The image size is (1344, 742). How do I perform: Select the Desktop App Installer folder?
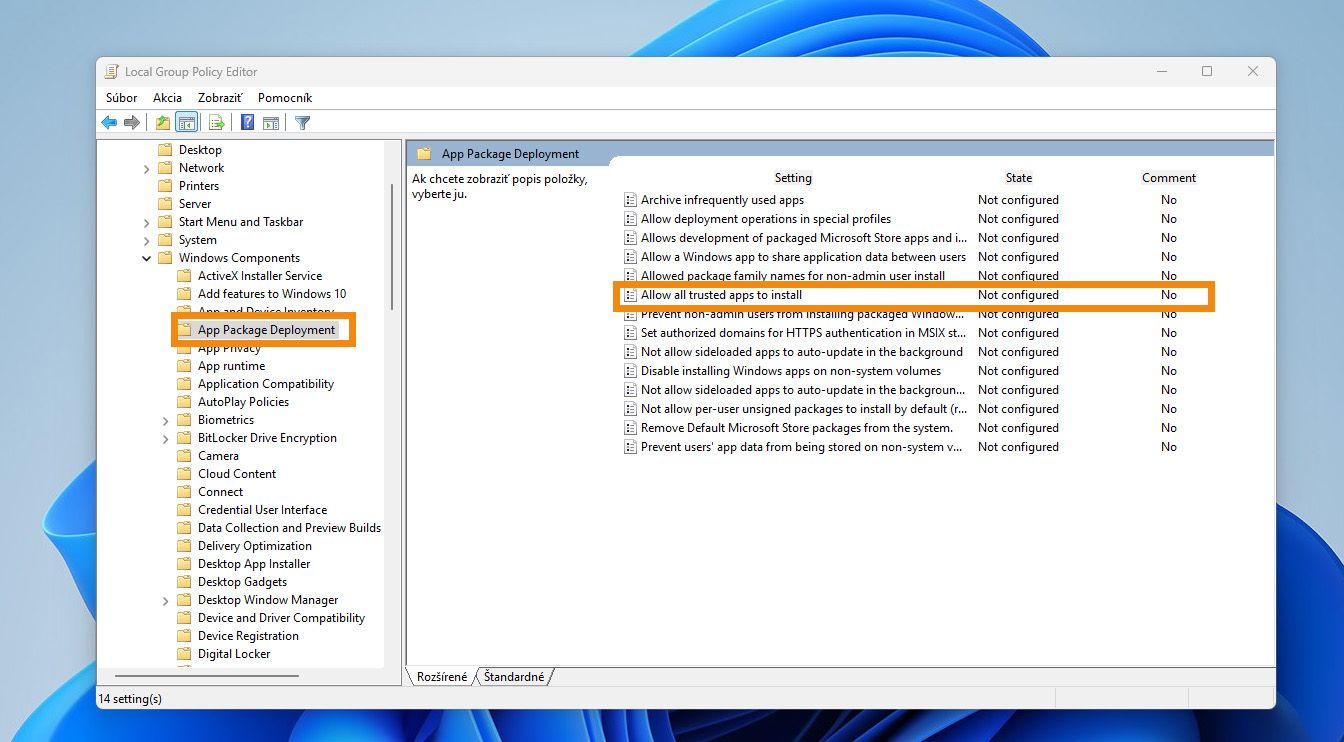(x=254, y=564)
